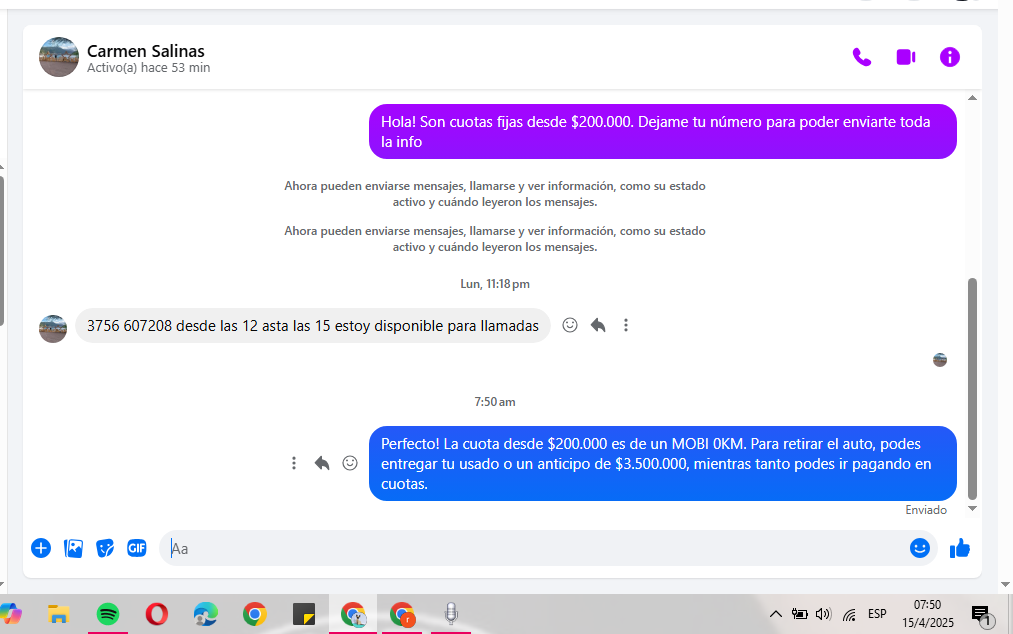Send a thumbs up like
1013x634 pixels.
click(x=959, y=548)
